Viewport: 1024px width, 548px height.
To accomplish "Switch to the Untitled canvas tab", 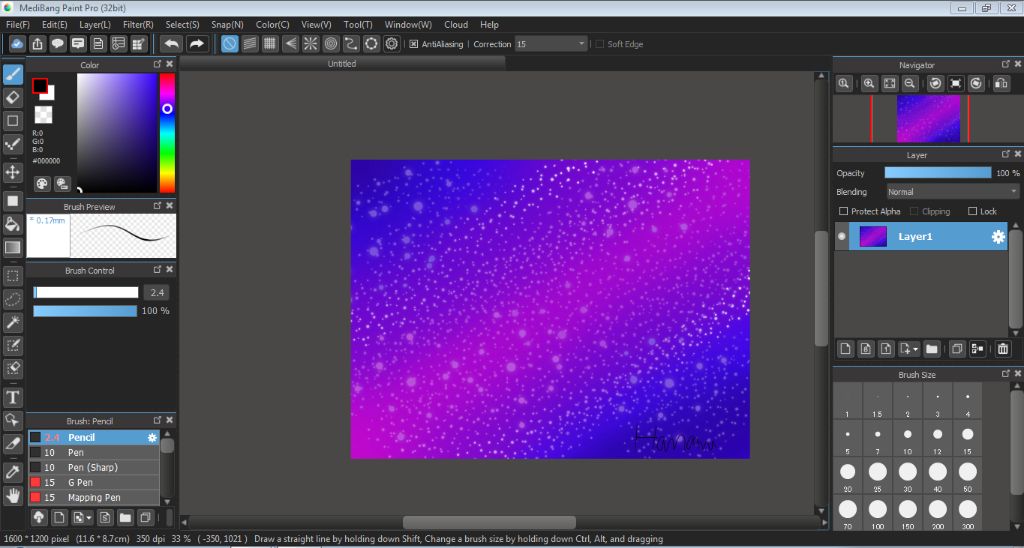I will (x=342, y=63).
